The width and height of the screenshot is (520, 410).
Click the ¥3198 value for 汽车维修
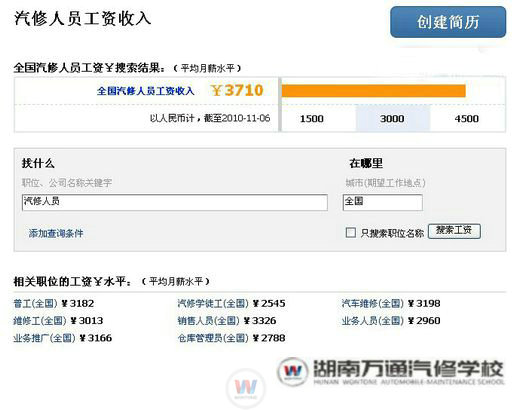click(424, 303)
